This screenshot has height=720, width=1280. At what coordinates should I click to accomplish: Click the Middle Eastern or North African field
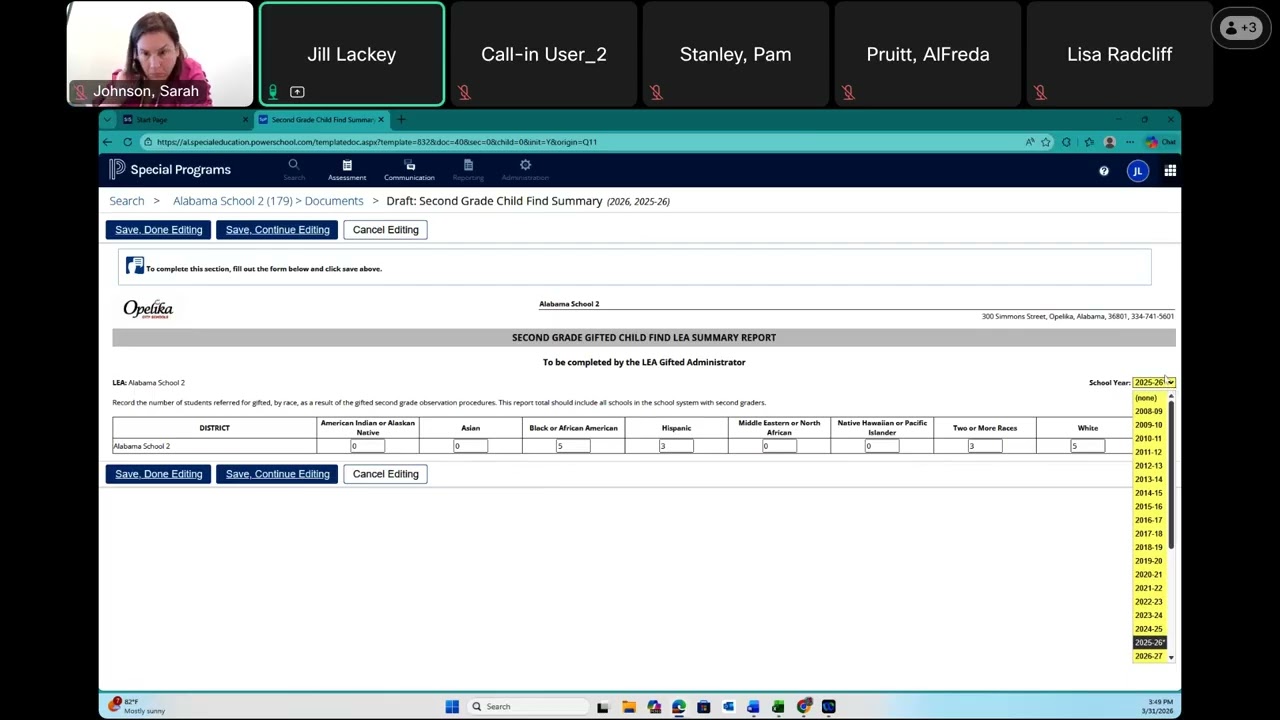[779, 446]
